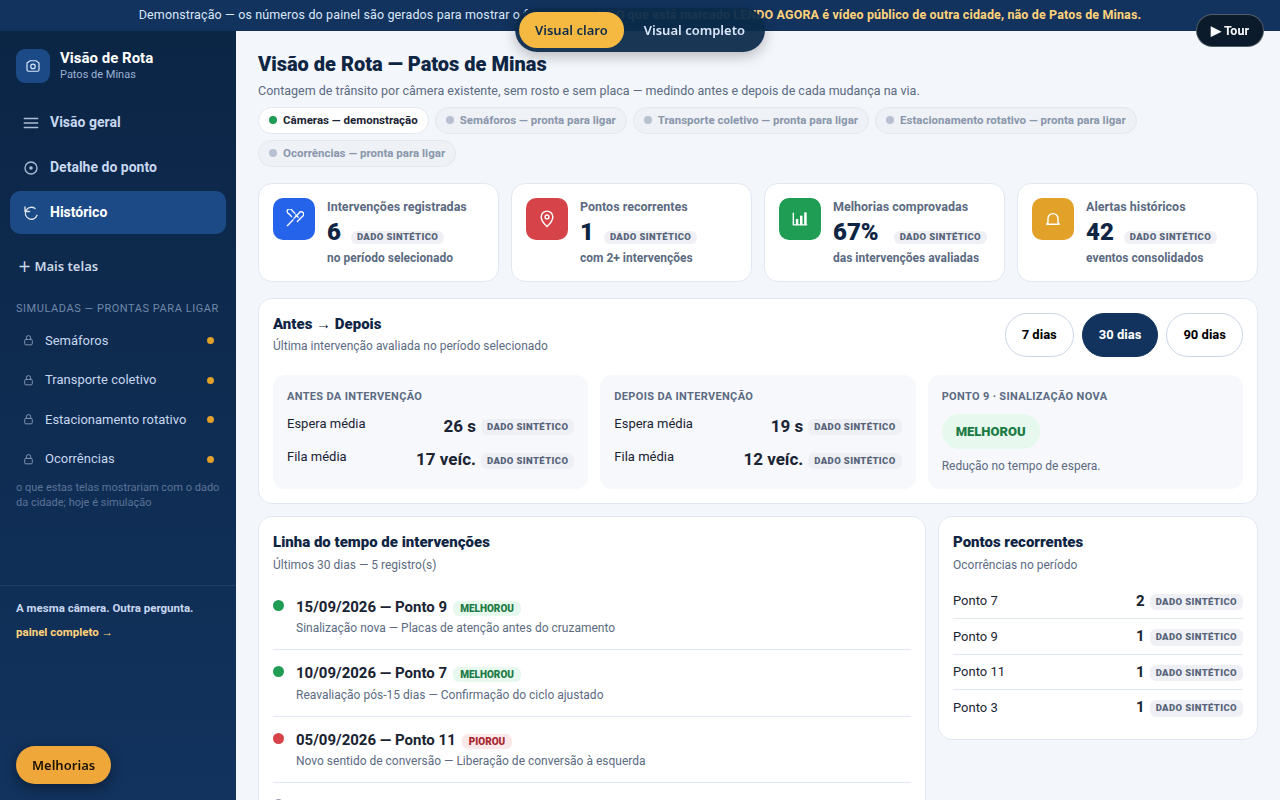Click the orange Melhorias button
This screenshot has height=800, width=1280.
pos(64,765)
